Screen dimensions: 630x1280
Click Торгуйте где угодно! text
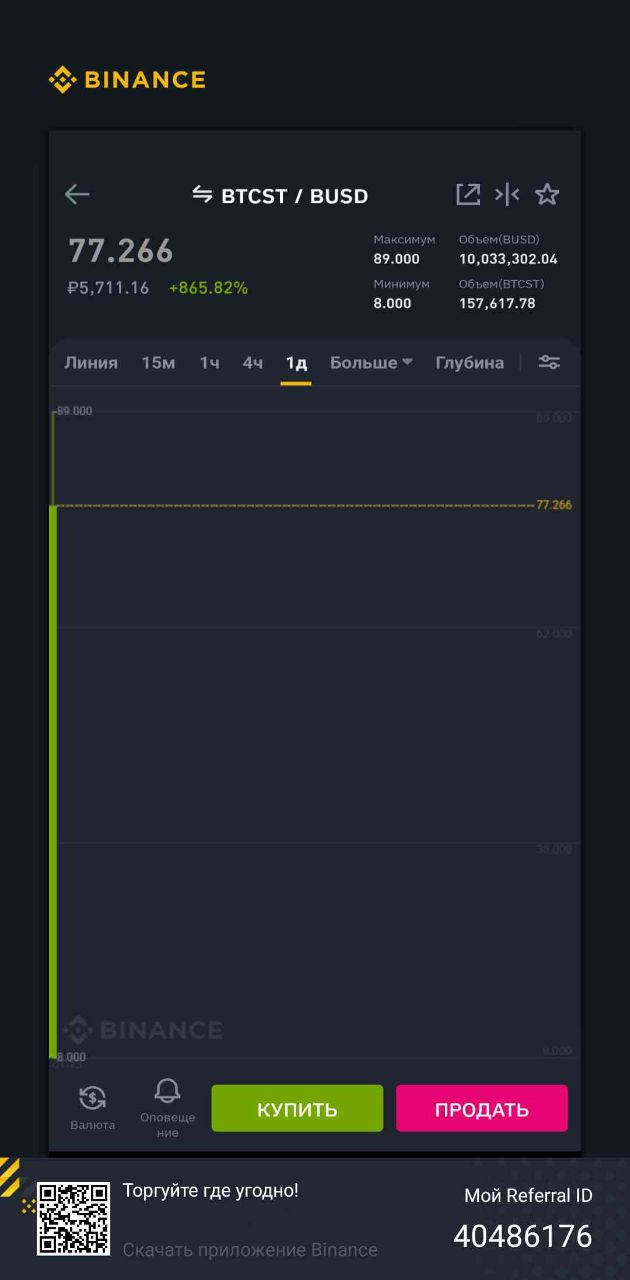(211, 1191)
